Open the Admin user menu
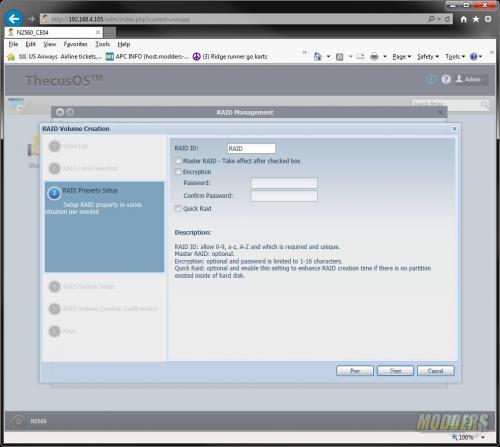This screenshot has width=500, height=447. (x=471, y=79)
